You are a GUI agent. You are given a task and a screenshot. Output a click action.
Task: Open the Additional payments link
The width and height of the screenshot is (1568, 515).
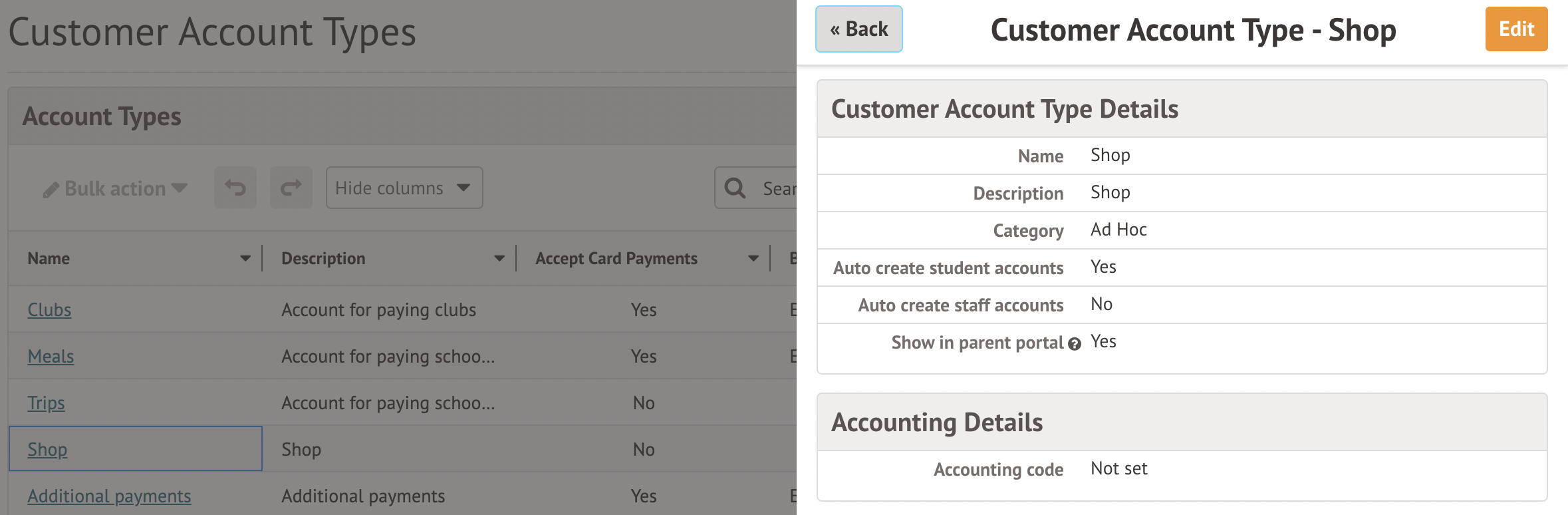[109, 496]
